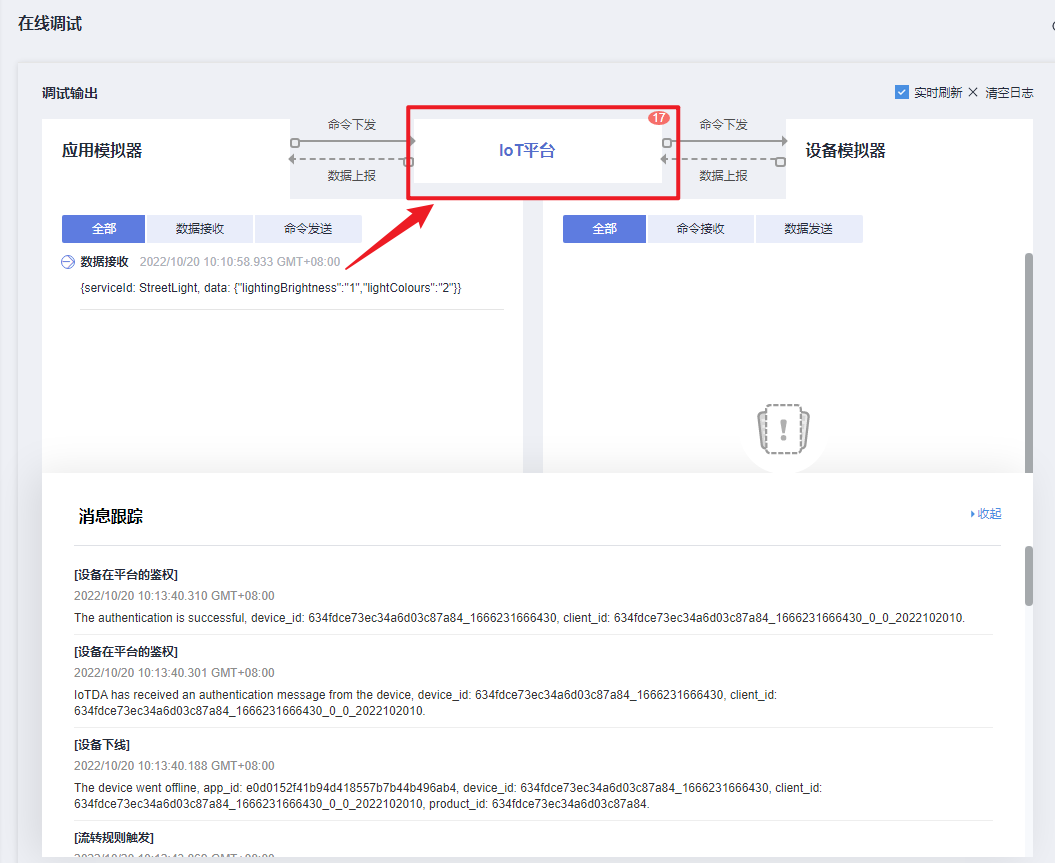The width and height of the screenshot is (1055, 863).
Task: Select 全部 tab under 设备模拟器
Action: (604, 229)
